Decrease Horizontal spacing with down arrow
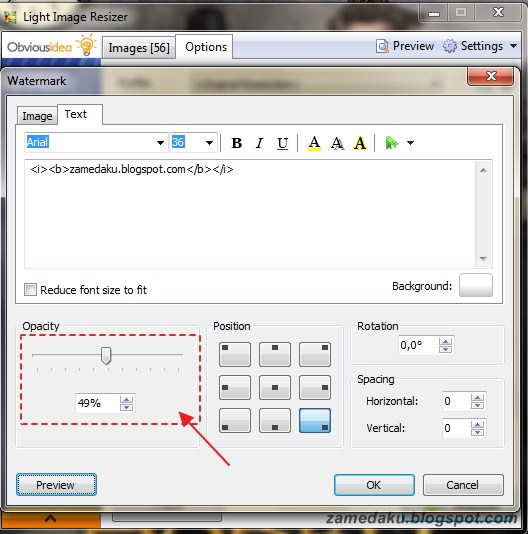Viewport: 528px width, 534px height. click(478, 405)
